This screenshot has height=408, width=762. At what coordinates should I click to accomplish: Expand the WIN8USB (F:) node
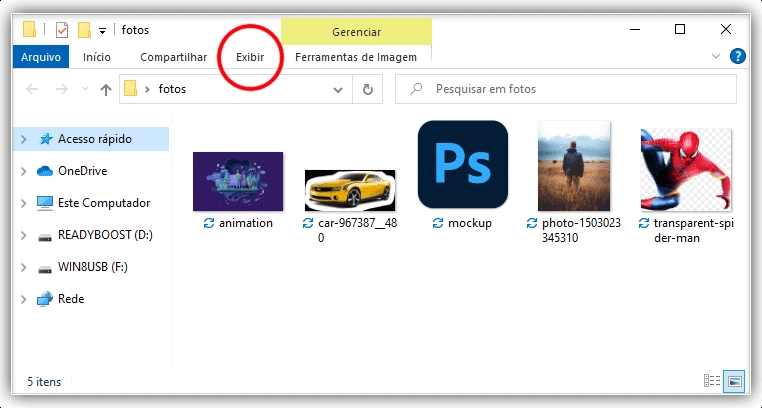click(x=24, y=268)
